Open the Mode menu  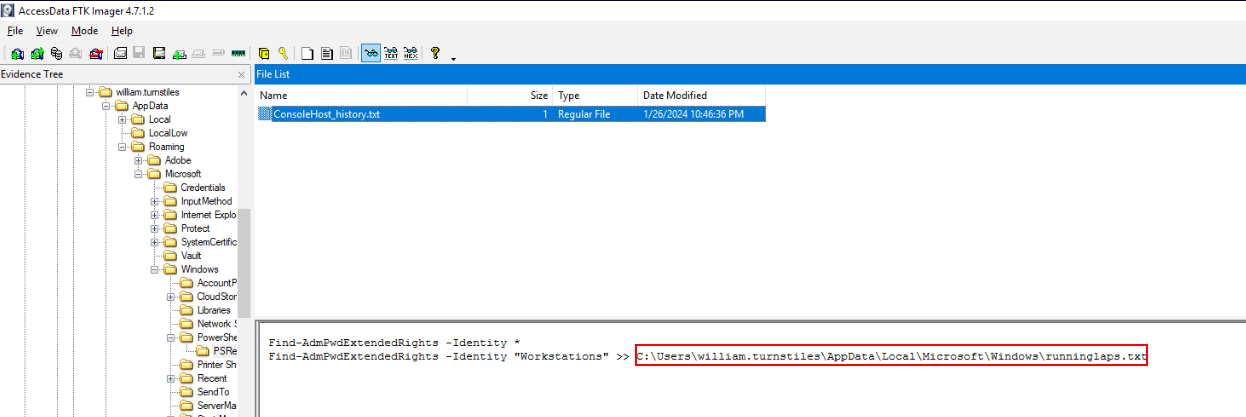(85, 31)
